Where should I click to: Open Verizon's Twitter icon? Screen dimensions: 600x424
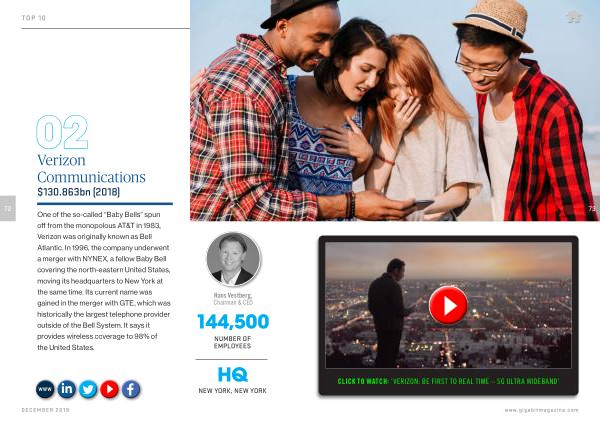[88, 389]
